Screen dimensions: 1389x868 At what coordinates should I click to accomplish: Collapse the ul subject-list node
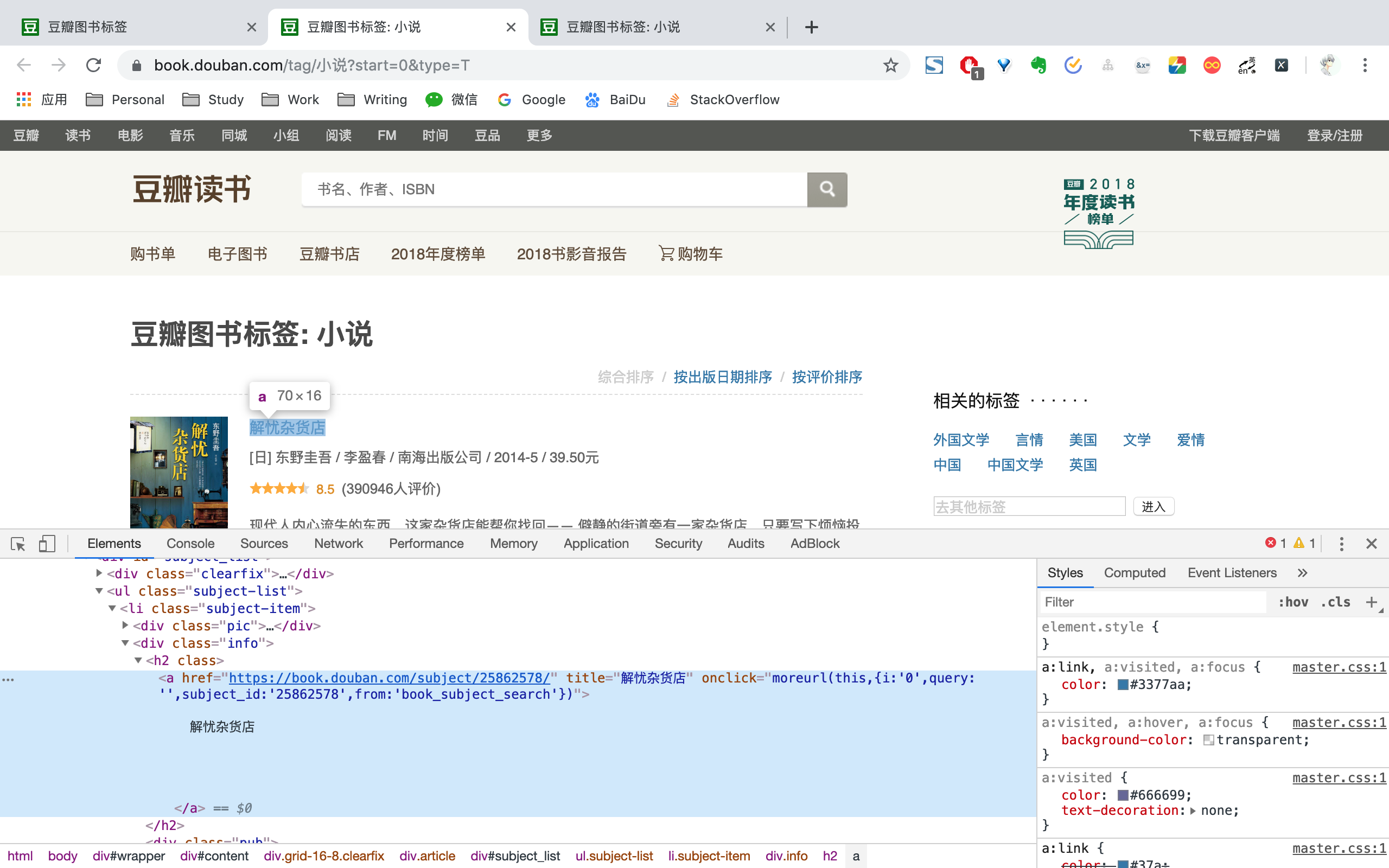pyautogui.click(x=99, y=591)
